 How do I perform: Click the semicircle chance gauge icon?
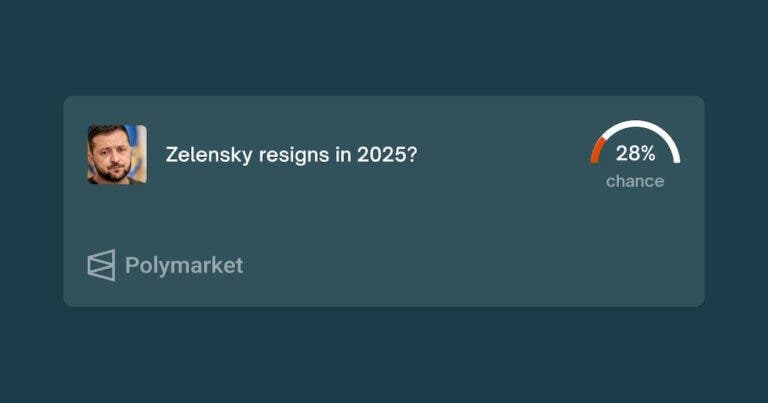point(635,142)
